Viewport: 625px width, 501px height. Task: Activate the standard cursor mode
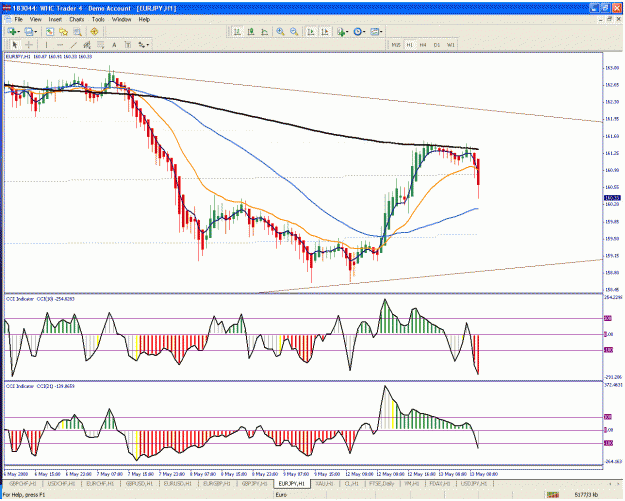coord(15,45)
